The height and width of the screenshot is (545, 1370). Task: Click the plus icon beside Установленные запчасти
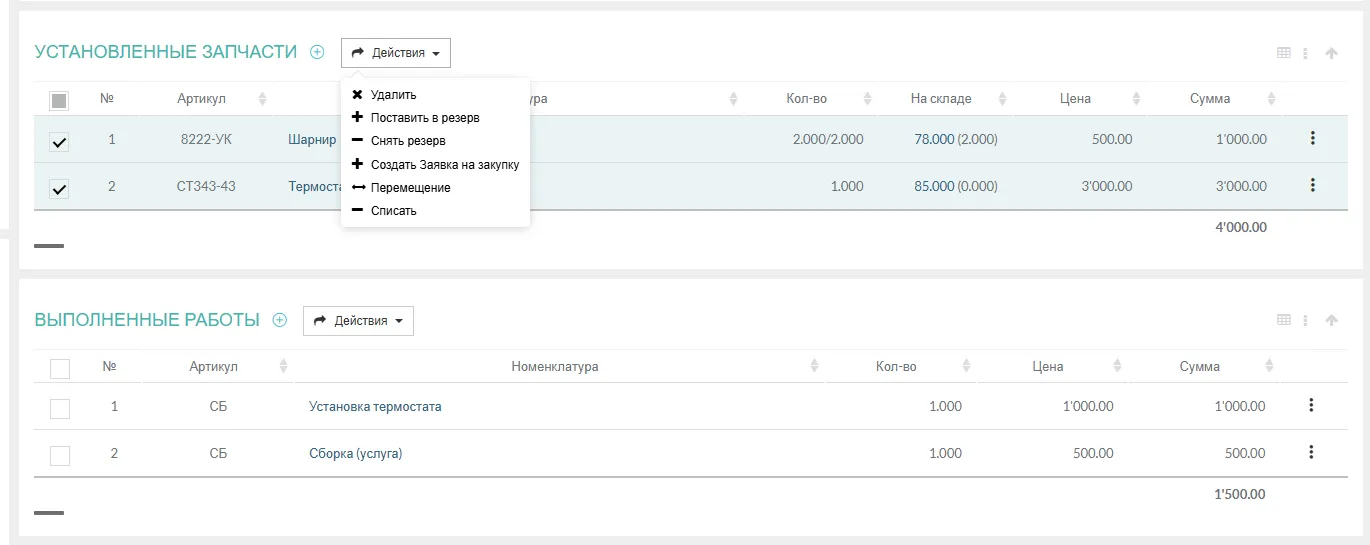[x=317, y=52]
